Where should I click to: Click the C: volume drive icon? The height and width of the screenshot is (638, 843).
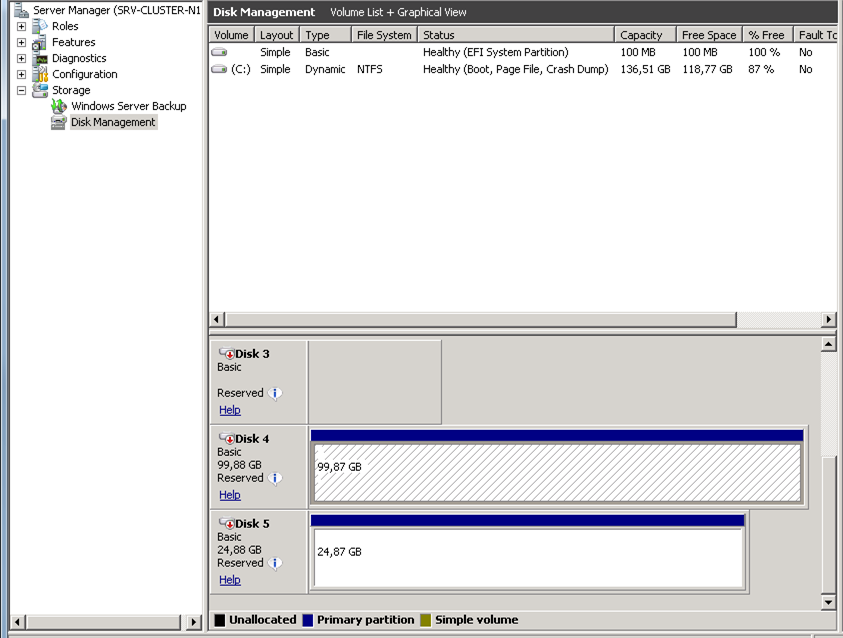point(219,70)
